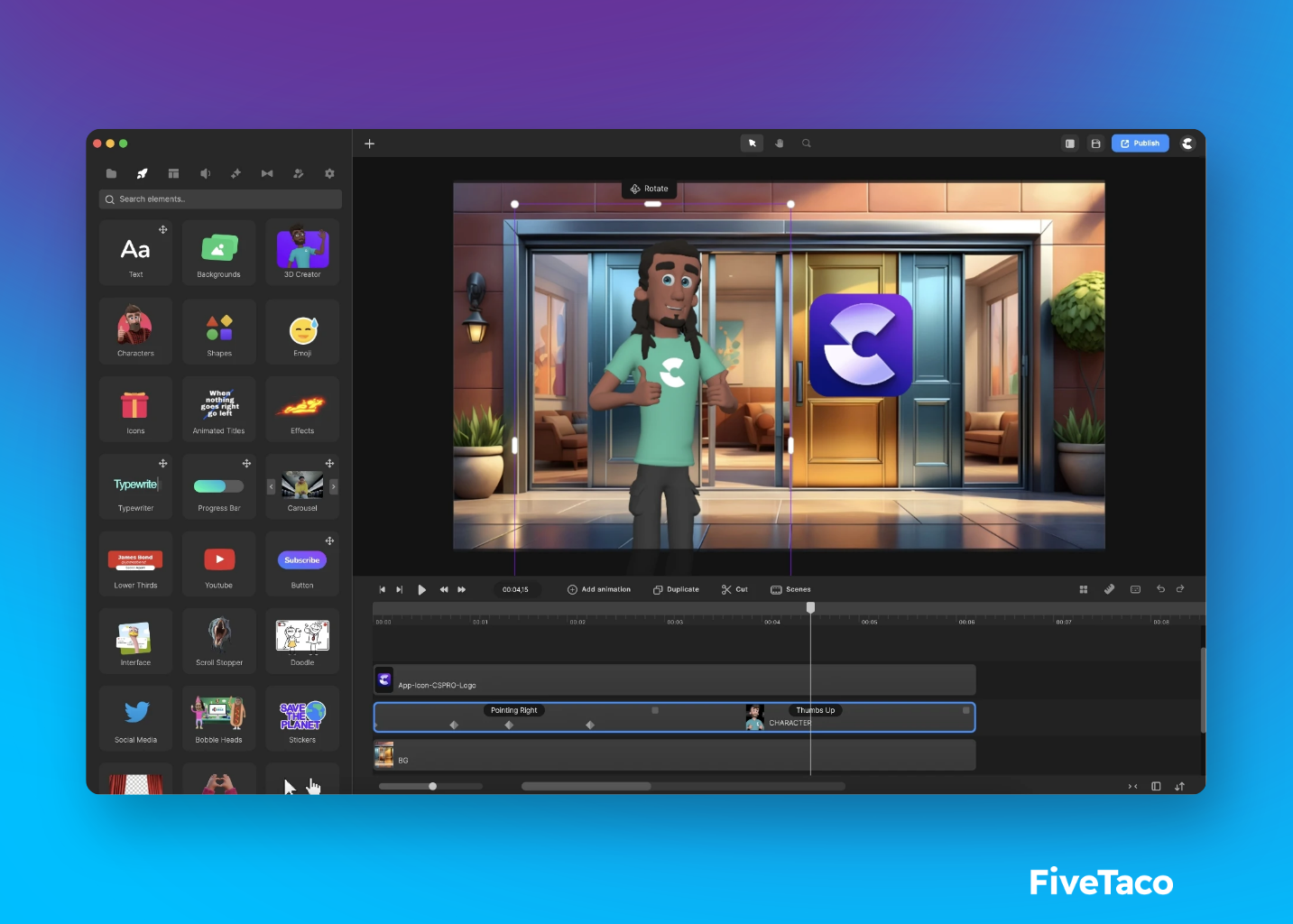Click the Publish button
The width and height of the screenshot is (1293, 924).
pos(1141,143)
